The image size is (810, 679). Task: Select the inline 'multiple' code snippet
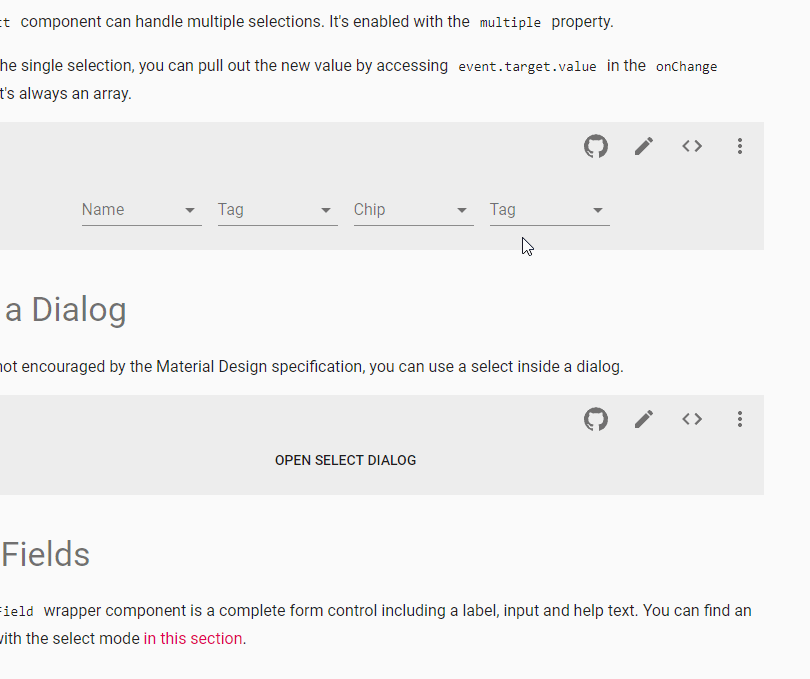510,21
